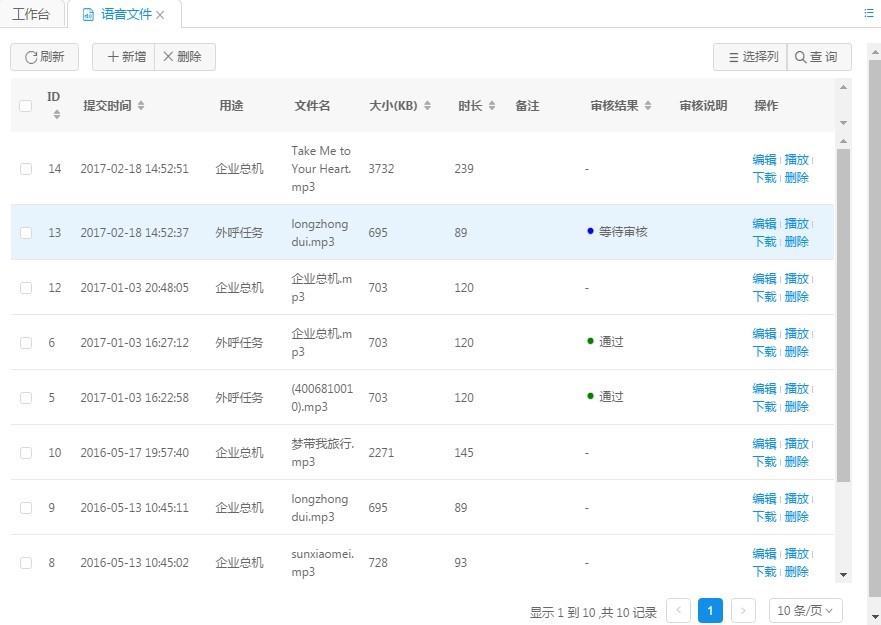Click 播放 for Take Me to Your Heart.mp3
The width and height of the screenshot is (881, 625).
[x=796, y=160]
